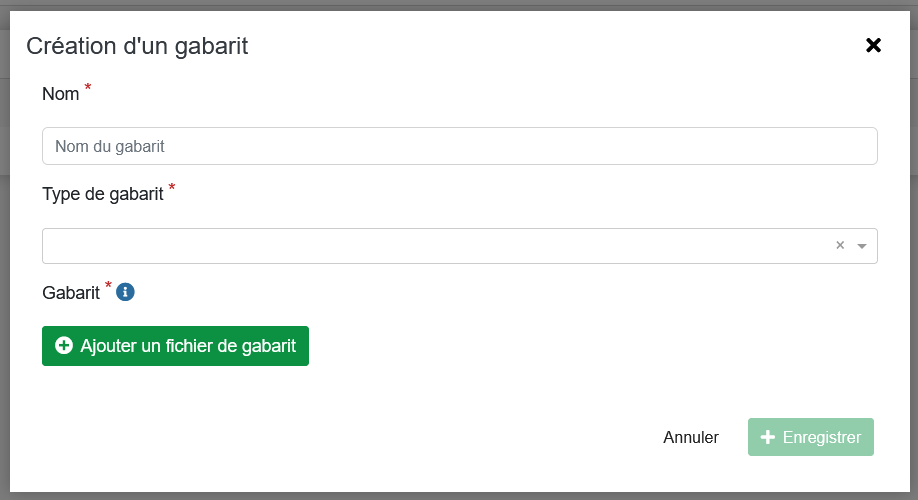Click empty space left of Annuler
The image size is (918, 500).
(x=400, y=437)
